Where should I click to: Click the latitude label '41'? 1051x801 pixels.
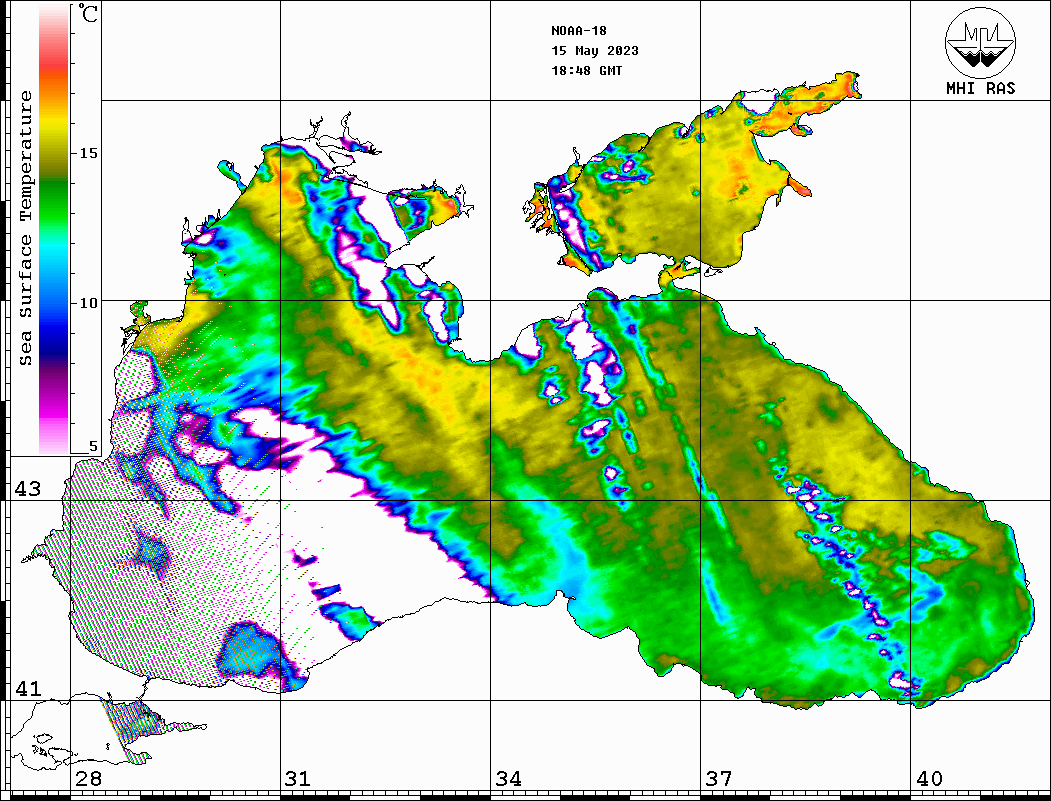point(28,688)
